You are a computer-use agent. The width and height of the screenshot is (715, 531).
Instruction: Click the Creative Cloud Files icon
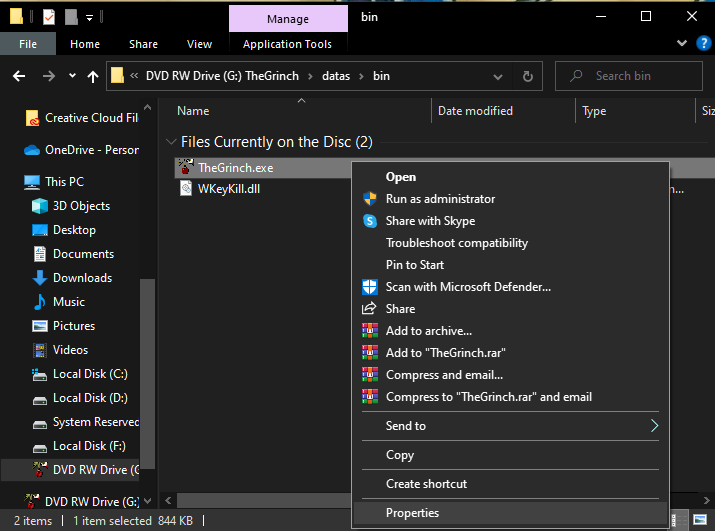pyautogui.click(x=32, y=118)
